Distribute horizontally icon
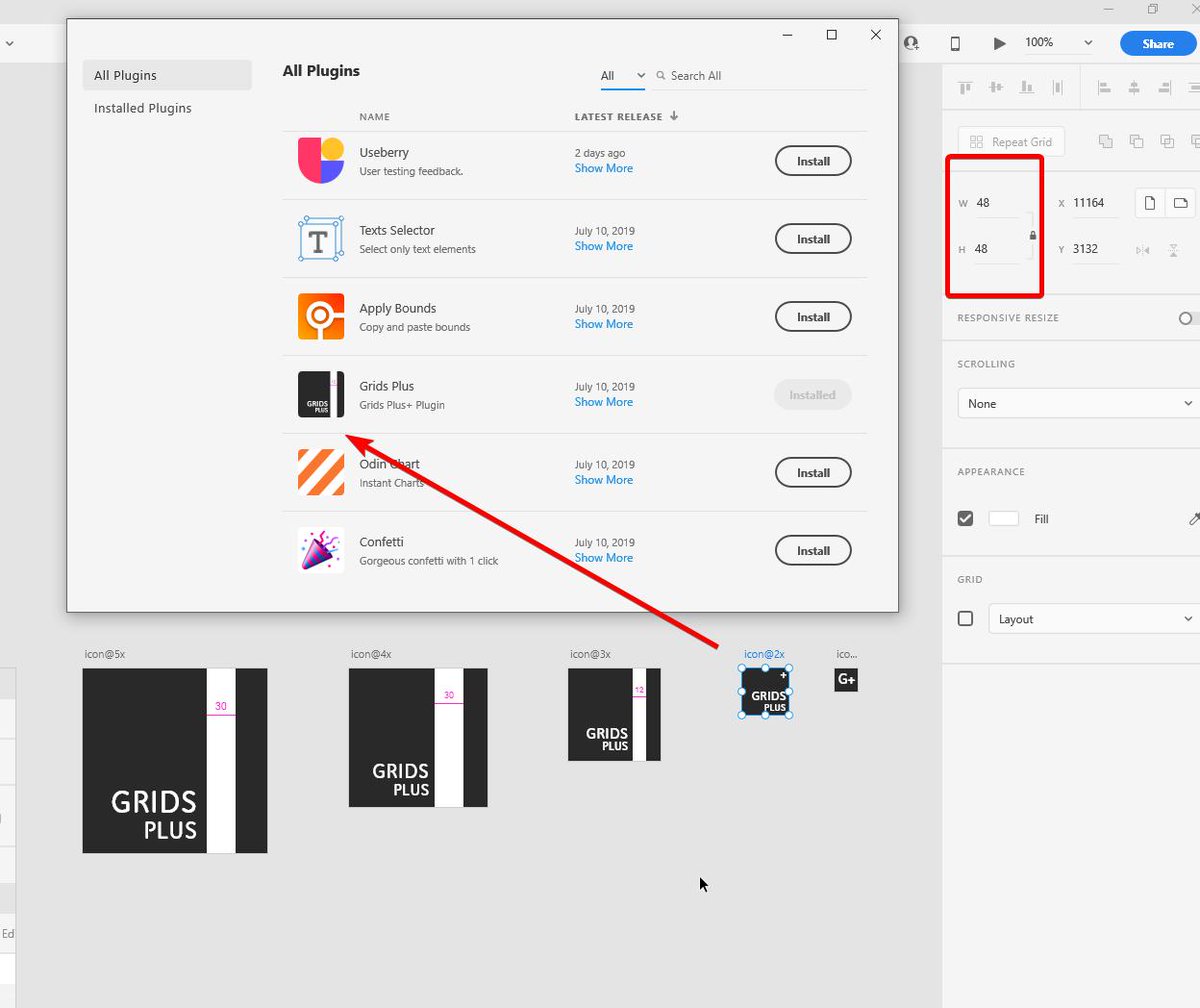The height and width of the screenshot is (1008, 1200). 1057,88
